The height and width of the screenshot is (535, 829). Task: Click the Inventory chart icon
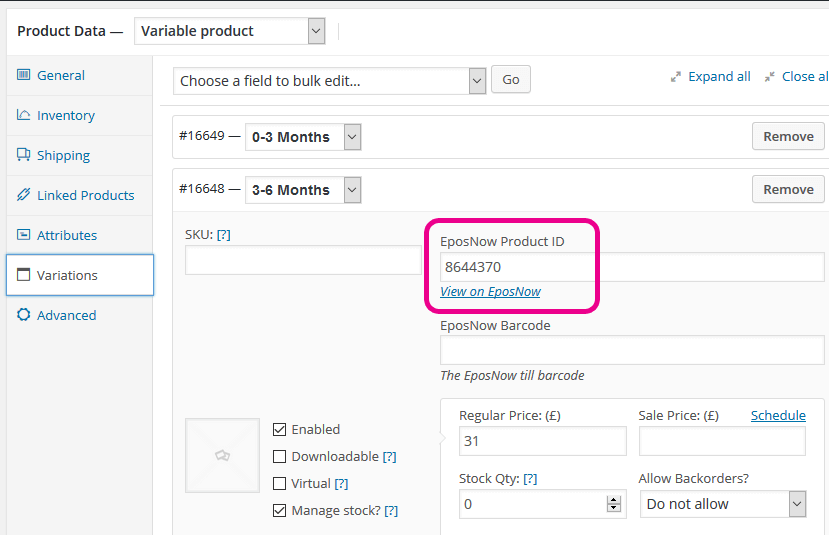pos(23,115)
